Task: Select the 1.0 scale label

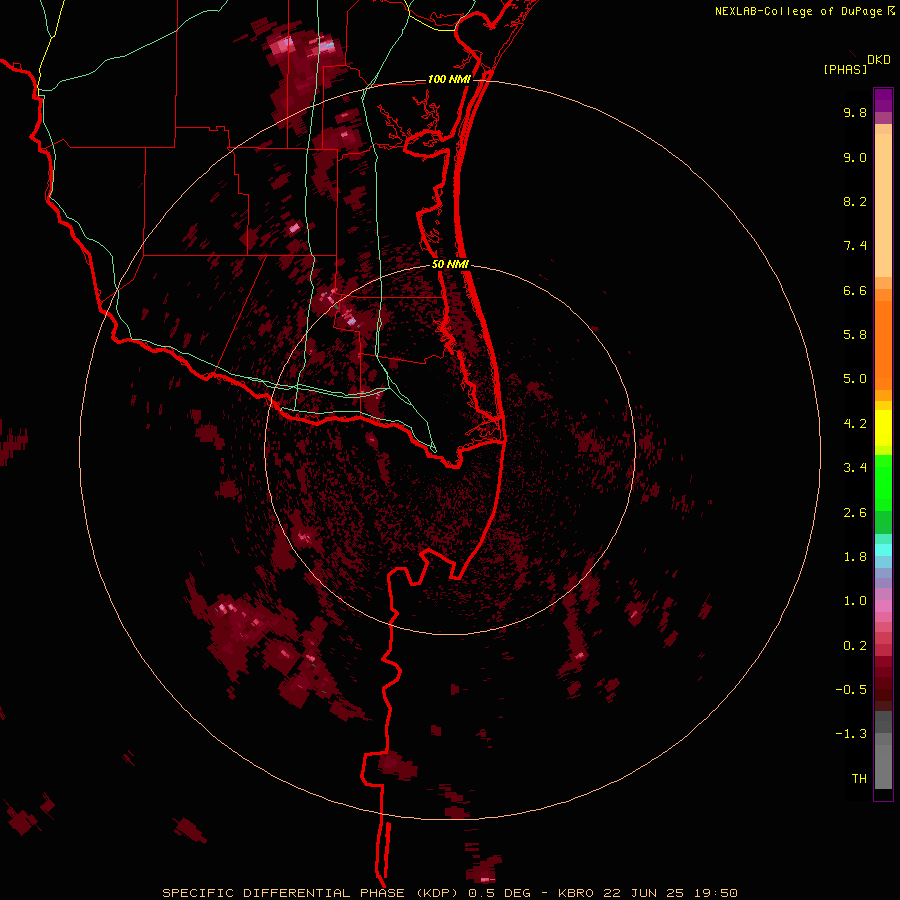Action: pyautogui.click(x=855, y=601)
